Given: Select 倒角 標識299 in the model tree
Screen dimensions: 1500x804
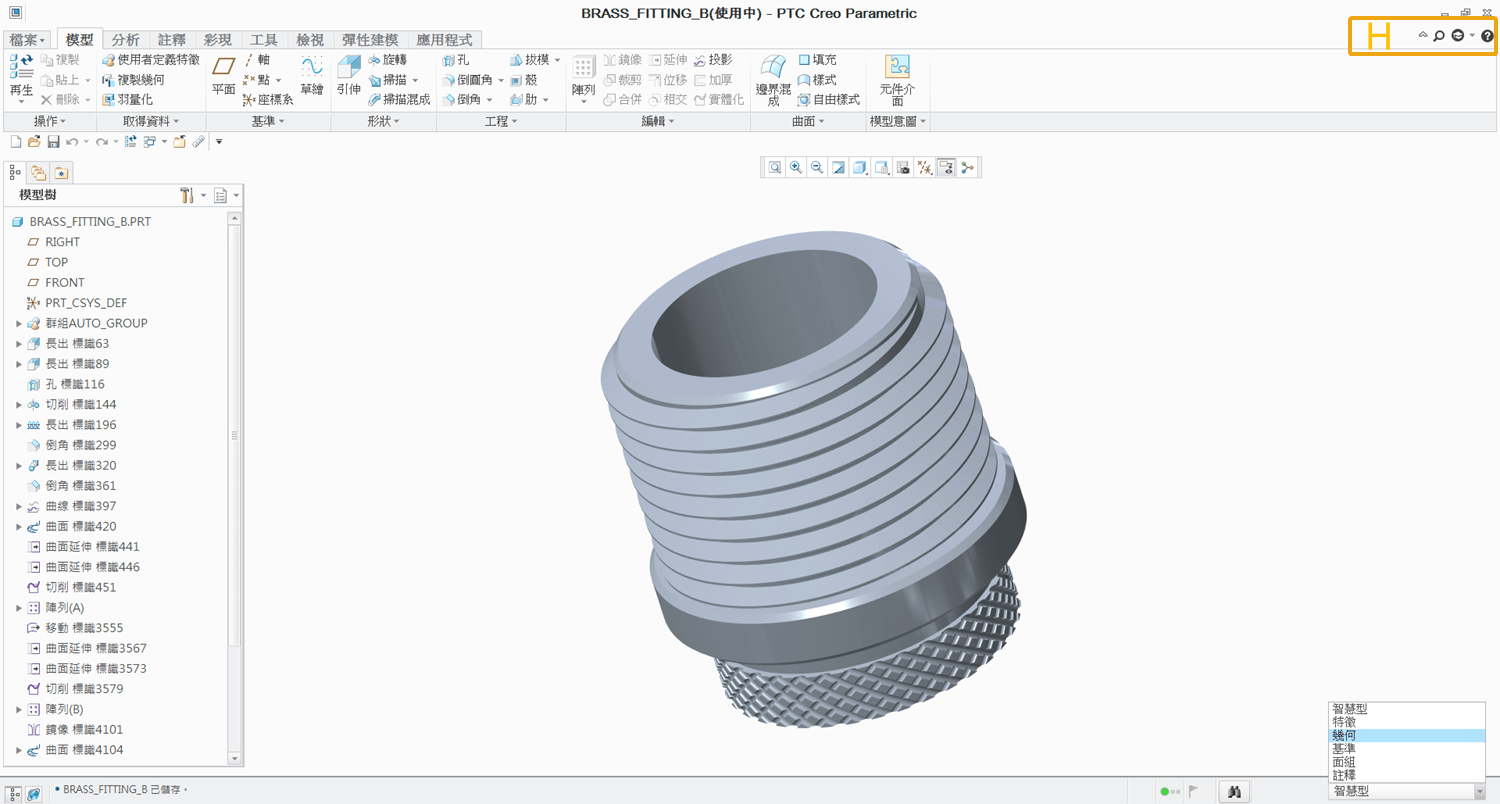Looking at the screenshot, I should (80, 445).
